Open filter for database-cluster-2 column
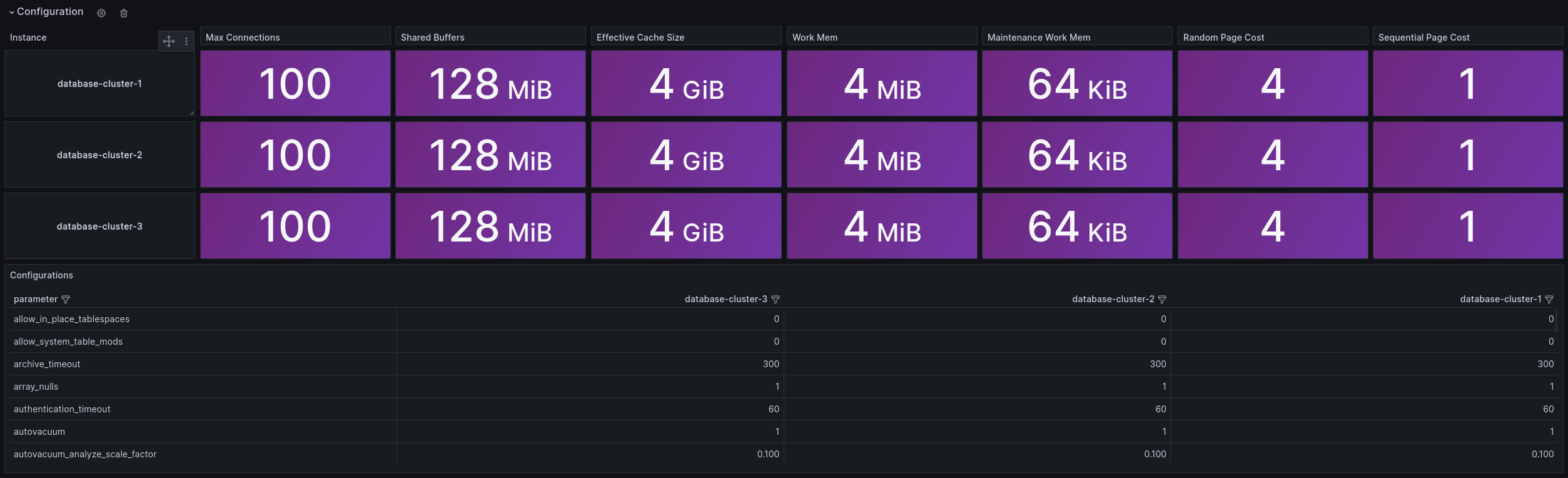Viewport: 1568px width, 478px height. 1162,300
